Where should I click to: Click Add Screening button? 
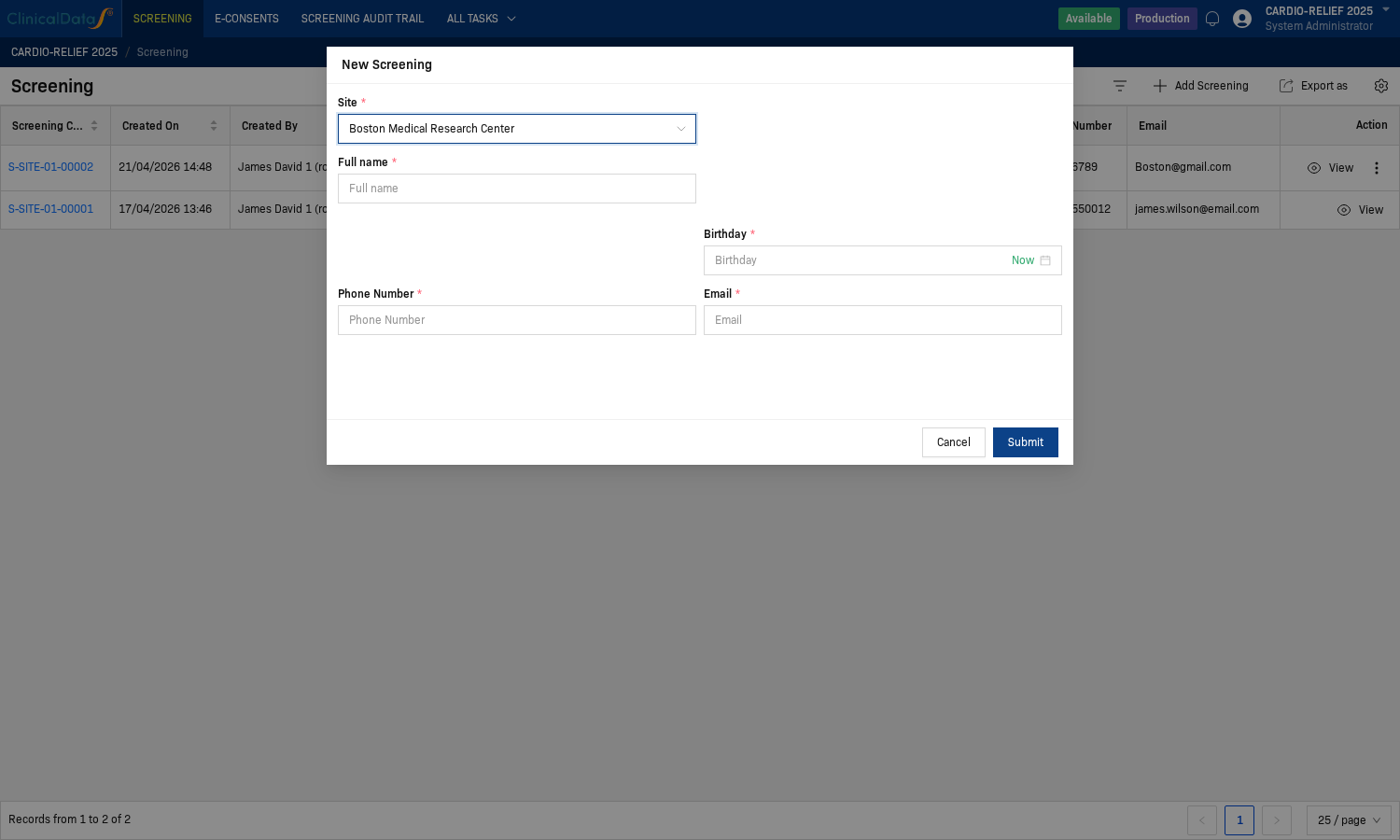pyautogui.click(x=1200, y=86)
